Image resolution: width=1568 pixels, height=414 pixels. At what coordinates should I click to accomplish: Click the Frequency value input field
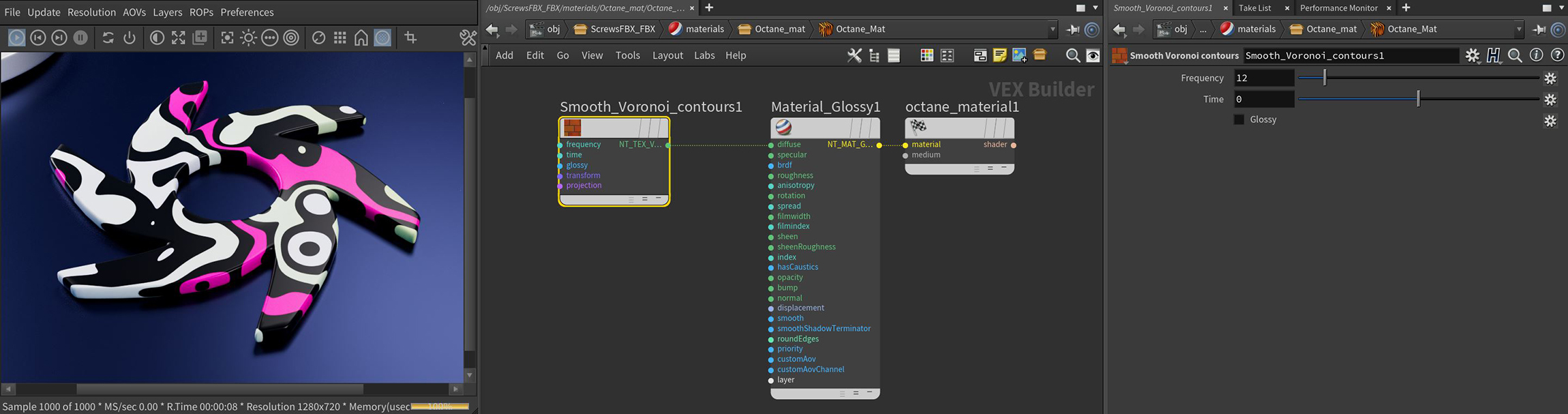[x=1263, y=78]
